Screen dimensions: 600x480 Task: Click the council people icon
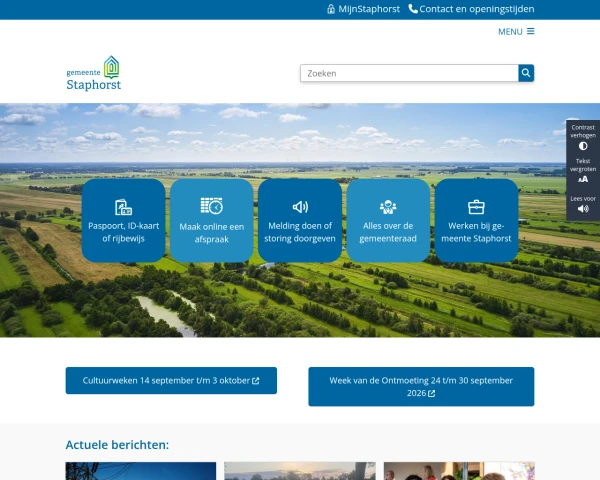[x=388, y=207]
